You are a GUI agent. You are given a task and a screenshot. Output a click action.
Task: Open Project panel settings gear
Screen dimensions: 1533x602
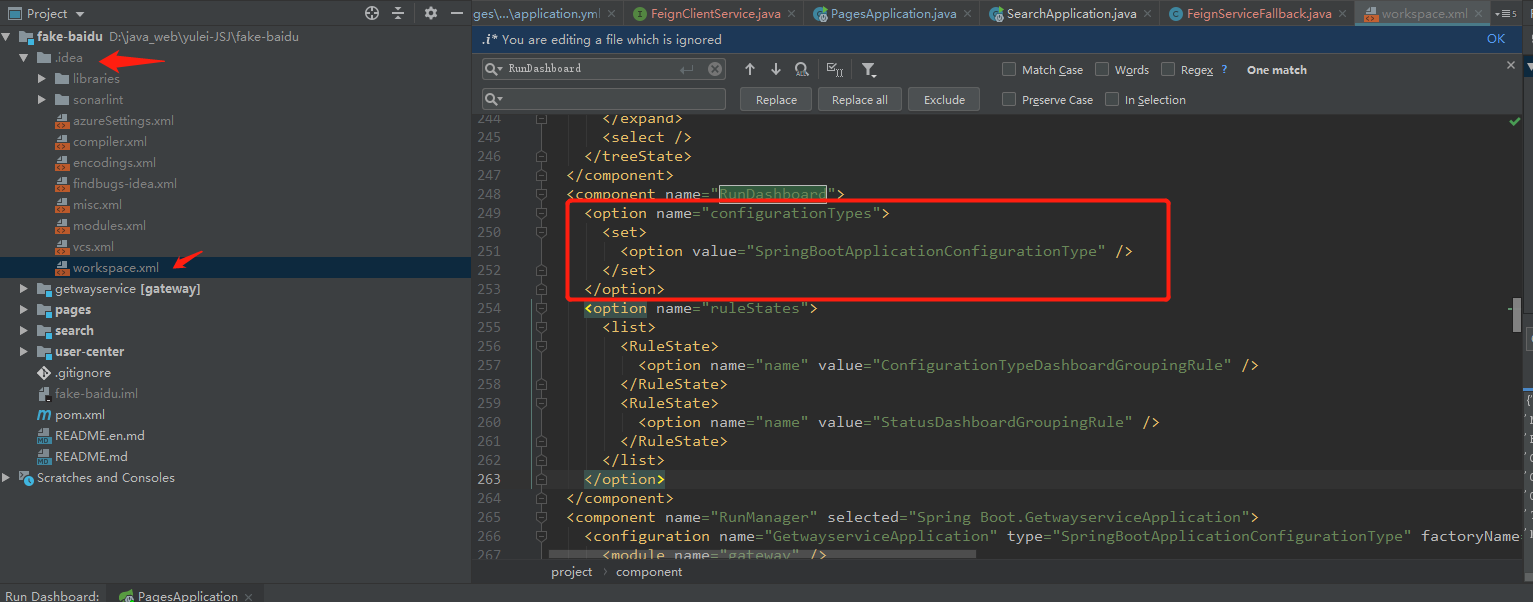click(x=431, y=13)
